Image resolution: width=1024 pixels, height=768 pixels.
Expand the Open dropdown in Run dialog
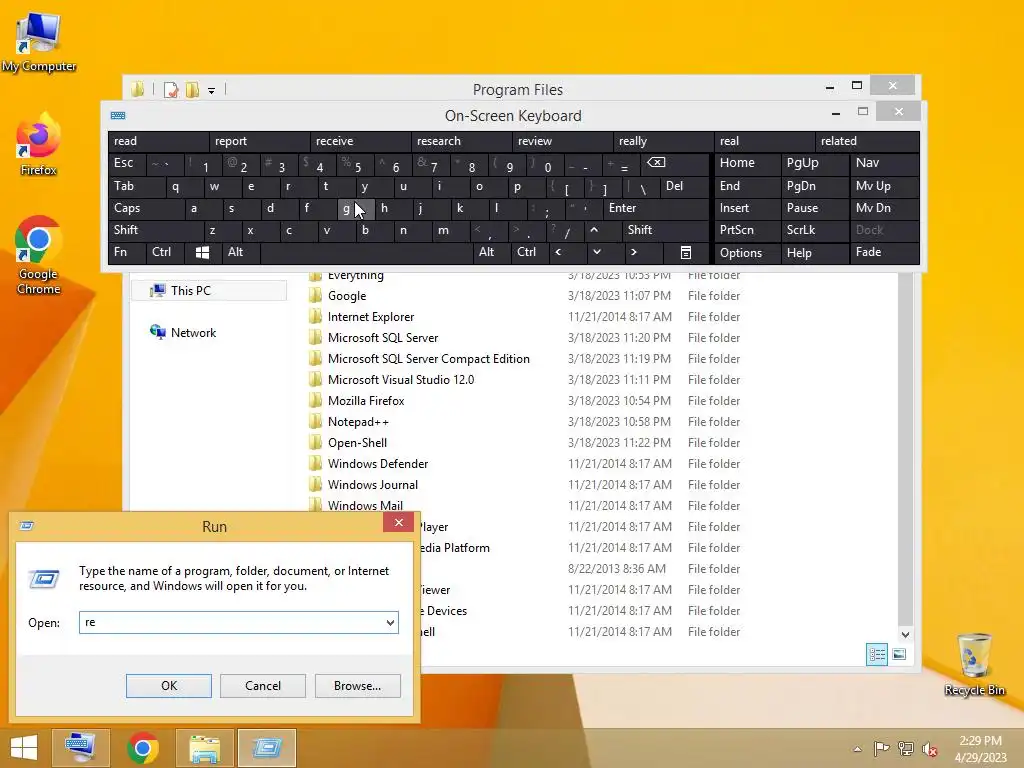pos(390,623)
